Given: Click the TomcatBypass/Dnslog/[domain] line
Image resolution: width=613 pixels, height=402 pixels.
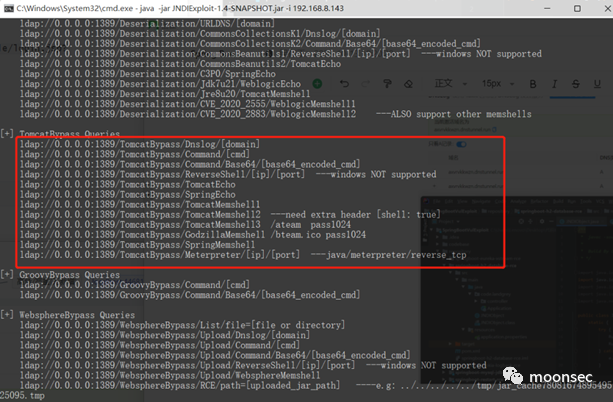Looking at the screenshot, I should (140, 144).
